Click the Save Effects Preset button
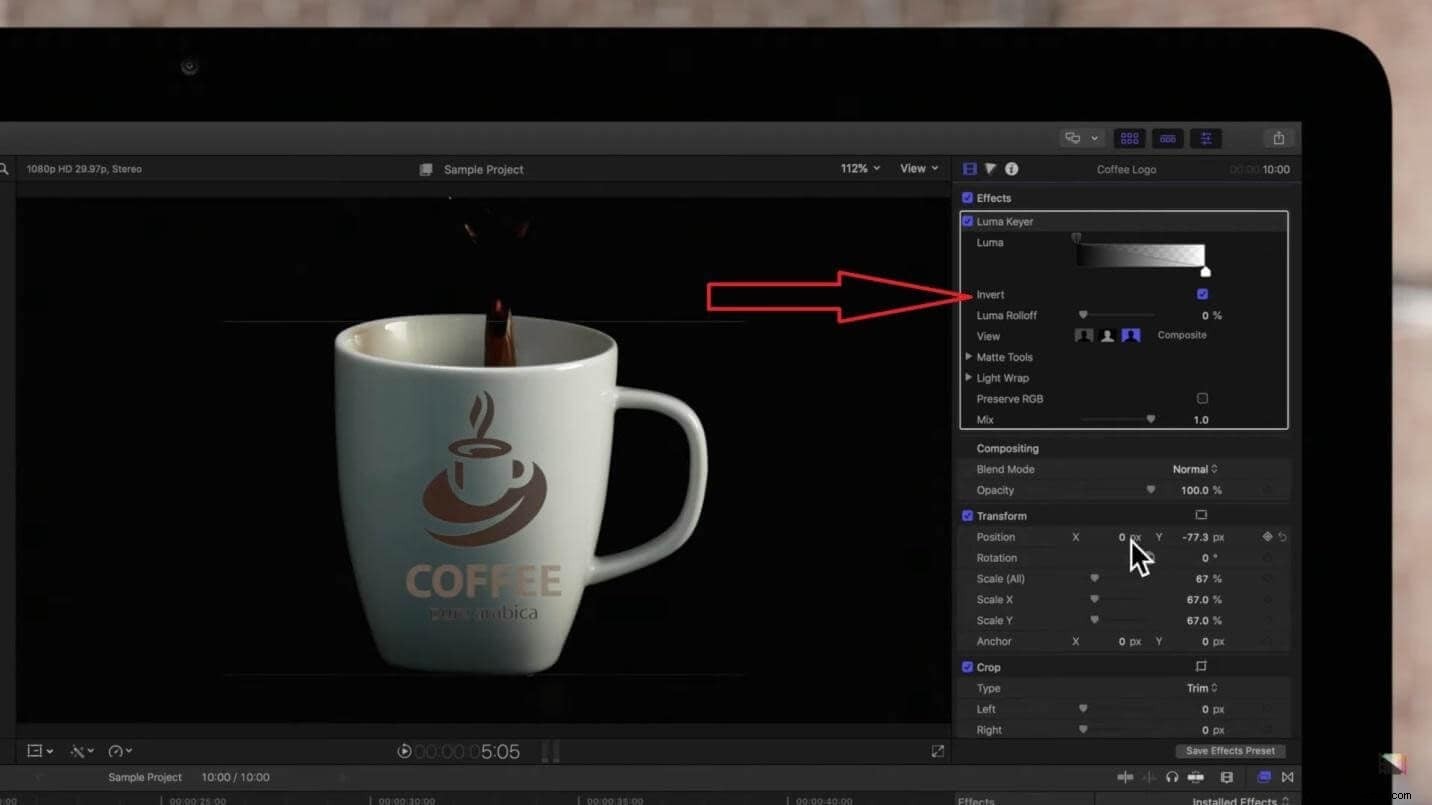The height and width of the screenshot is (805, 1432). point(1229,750)
